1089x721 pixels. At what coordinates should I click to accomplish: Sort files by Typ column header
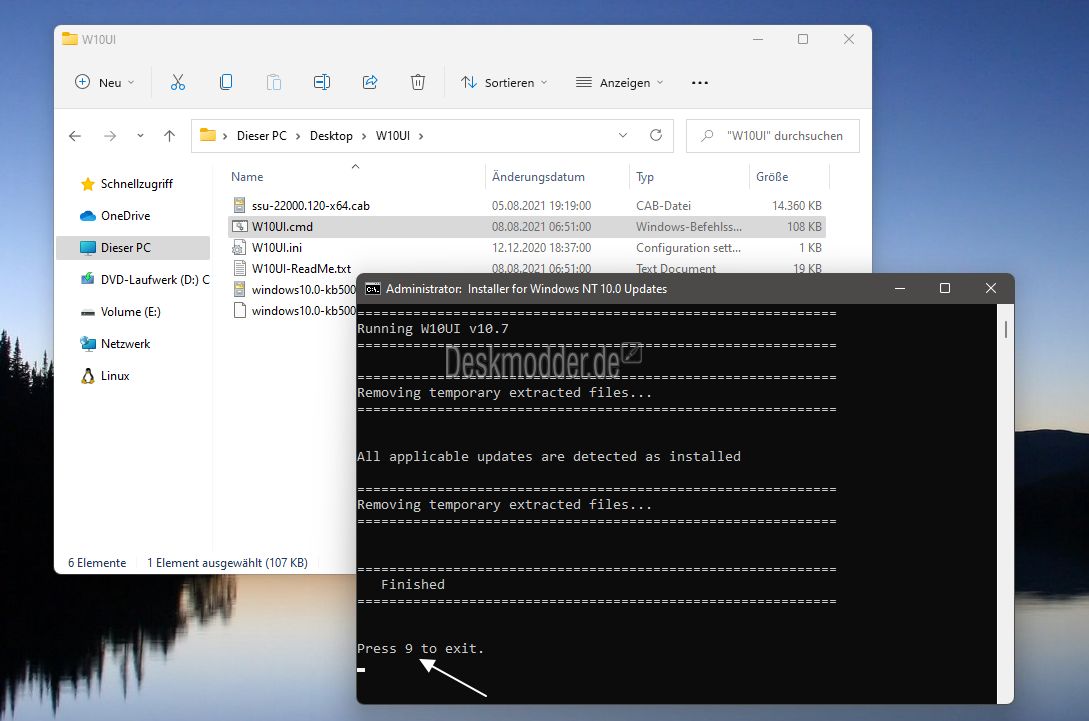(645, 177)
